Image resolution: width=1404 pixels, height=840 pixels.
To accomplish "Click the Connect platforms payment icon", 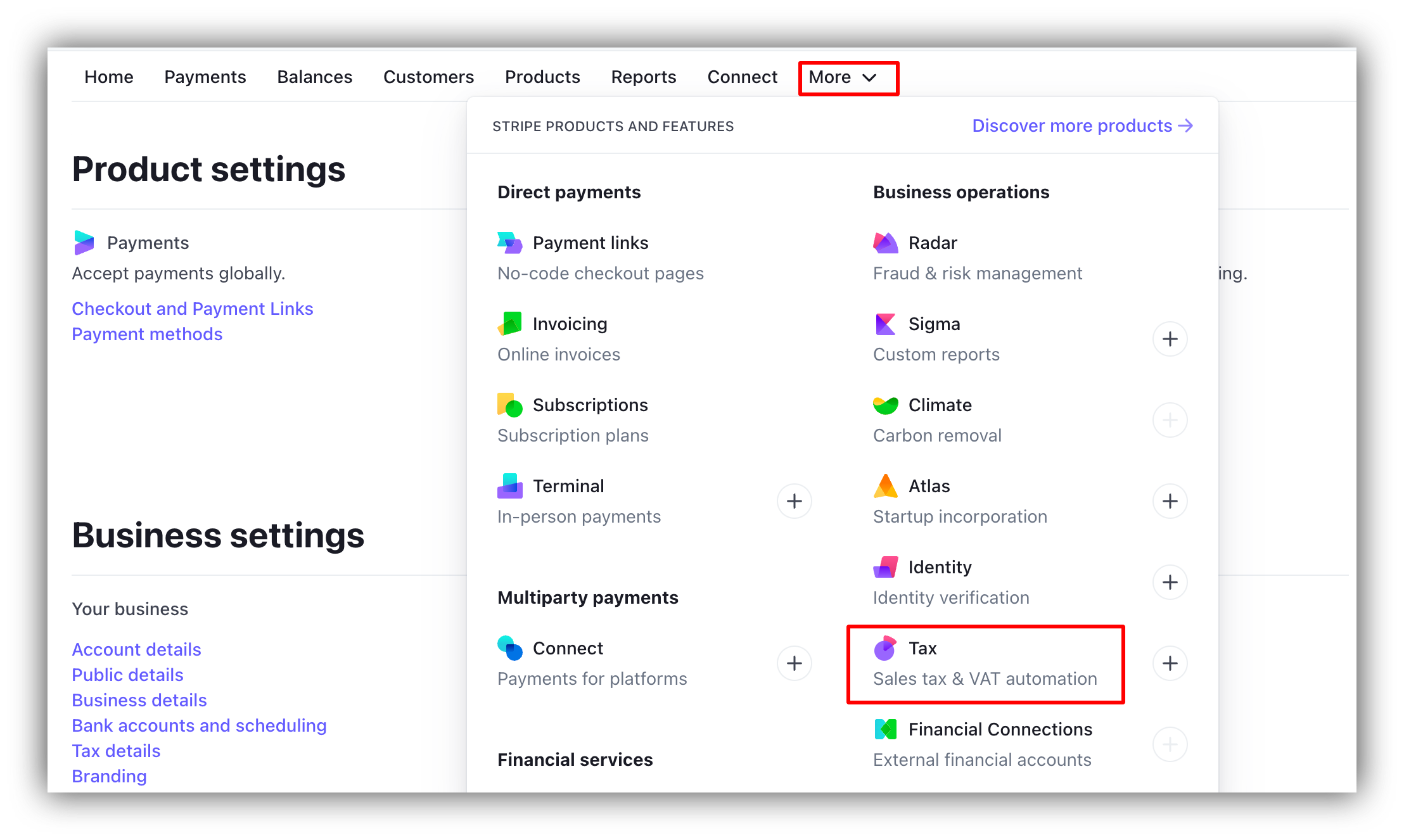I will coord(509,648).
